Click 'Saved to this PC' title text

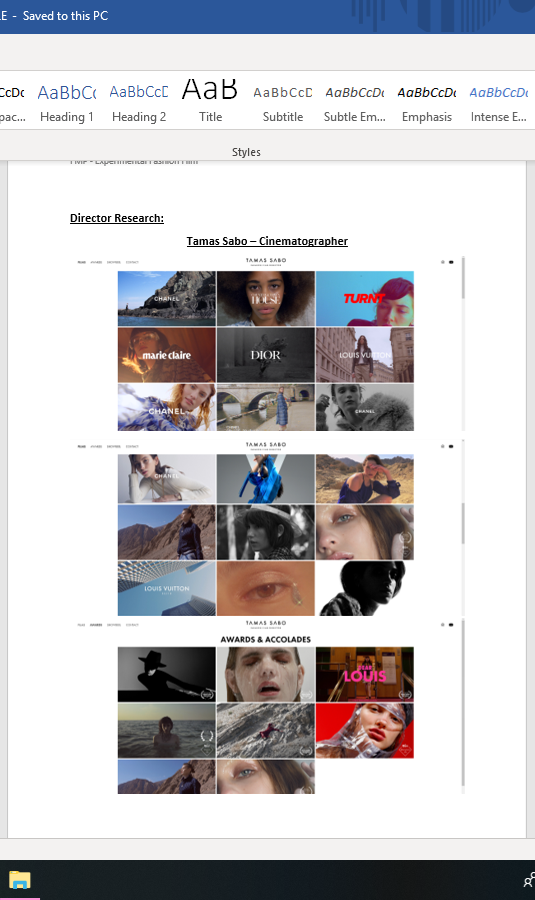tap(65, 16)
